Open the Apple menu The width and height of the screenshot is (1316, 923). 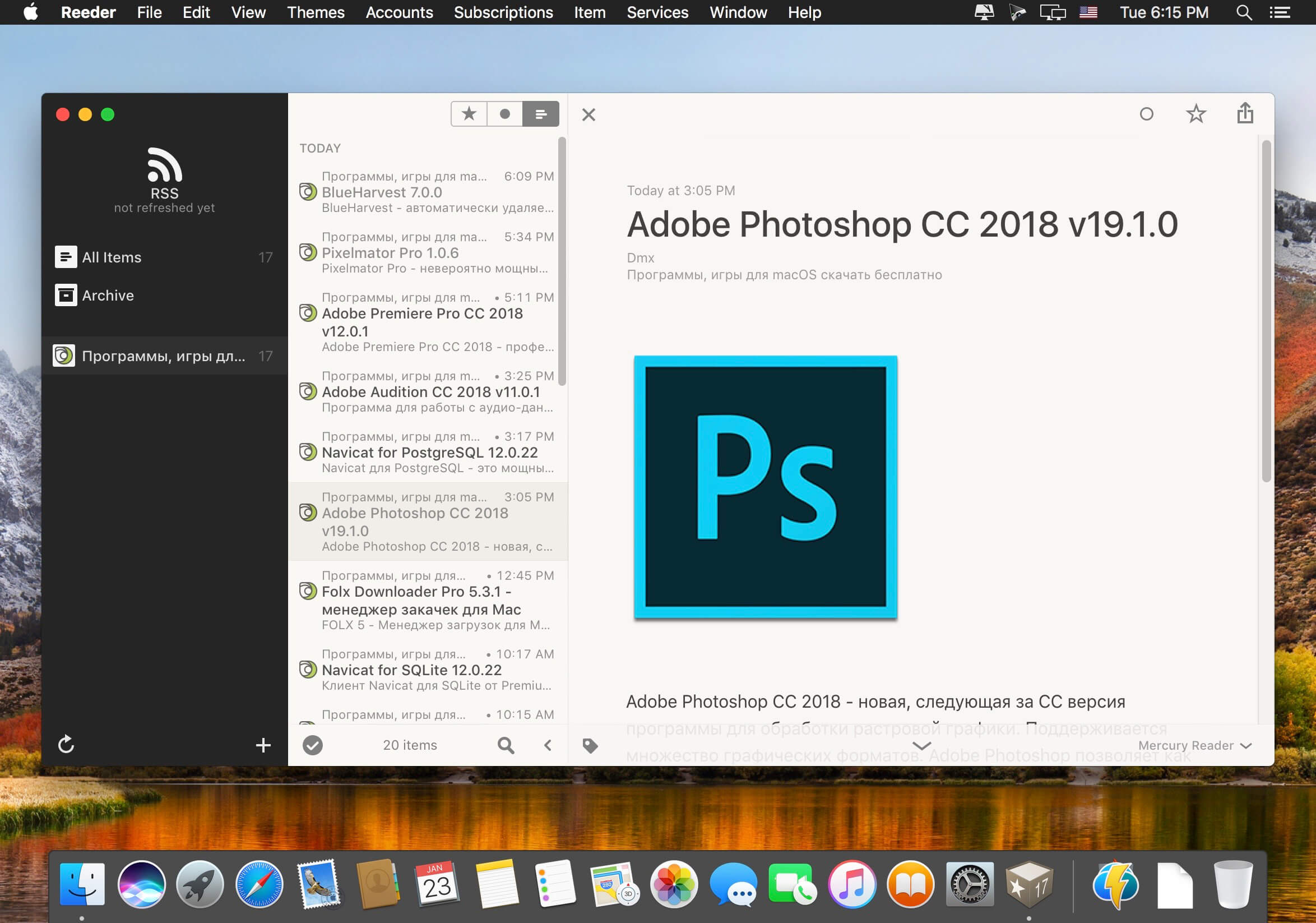(x=31, y=11)
